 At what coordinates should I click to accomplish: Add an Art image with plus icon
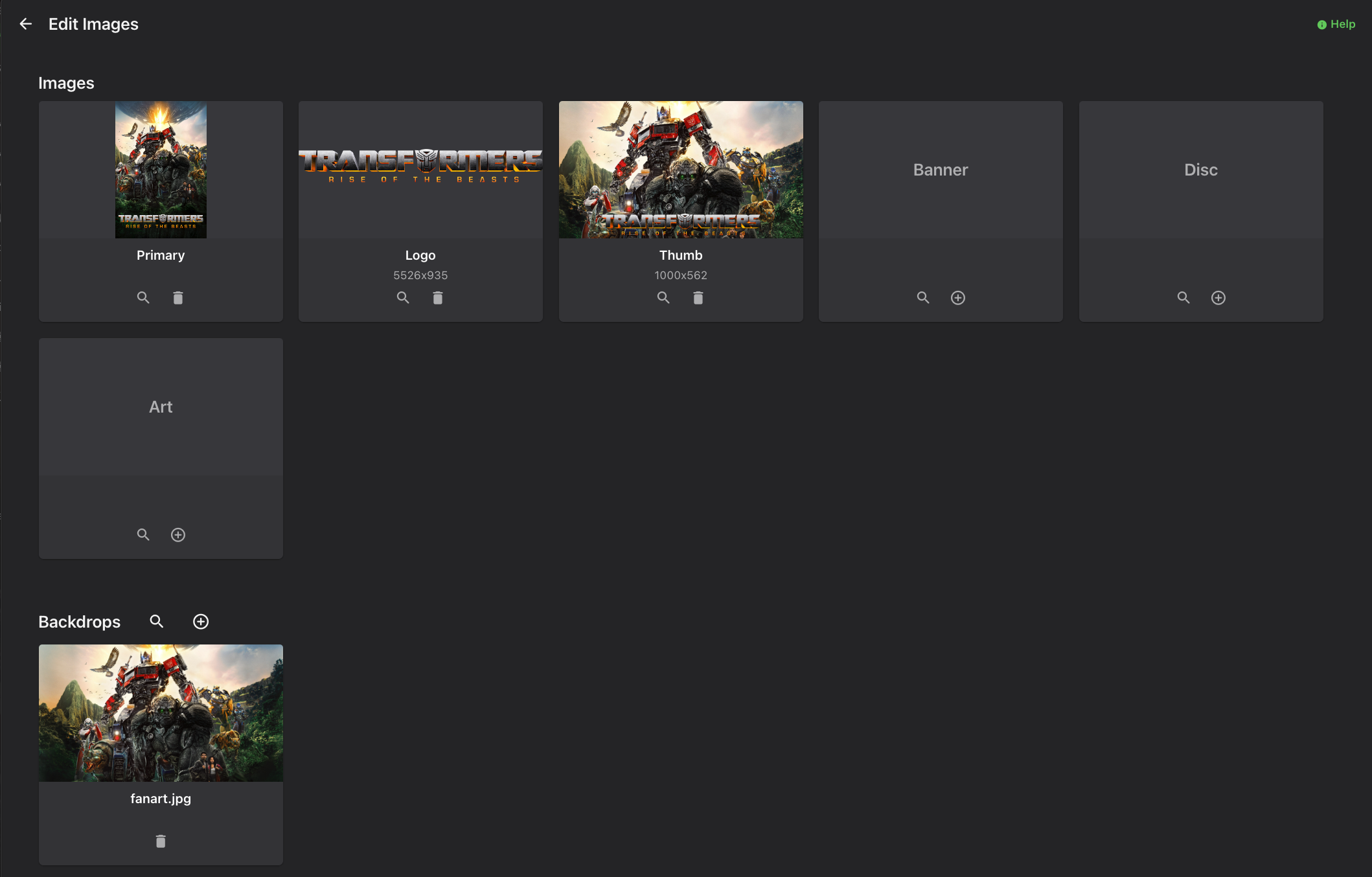tap(178, 534)
